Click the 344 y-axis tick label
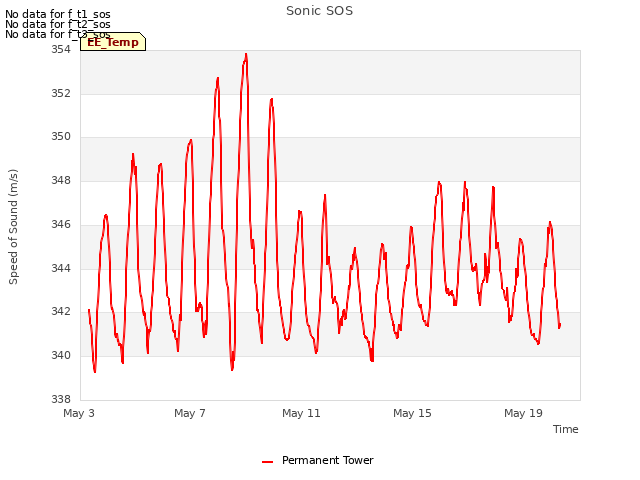 tap(61, 268)
